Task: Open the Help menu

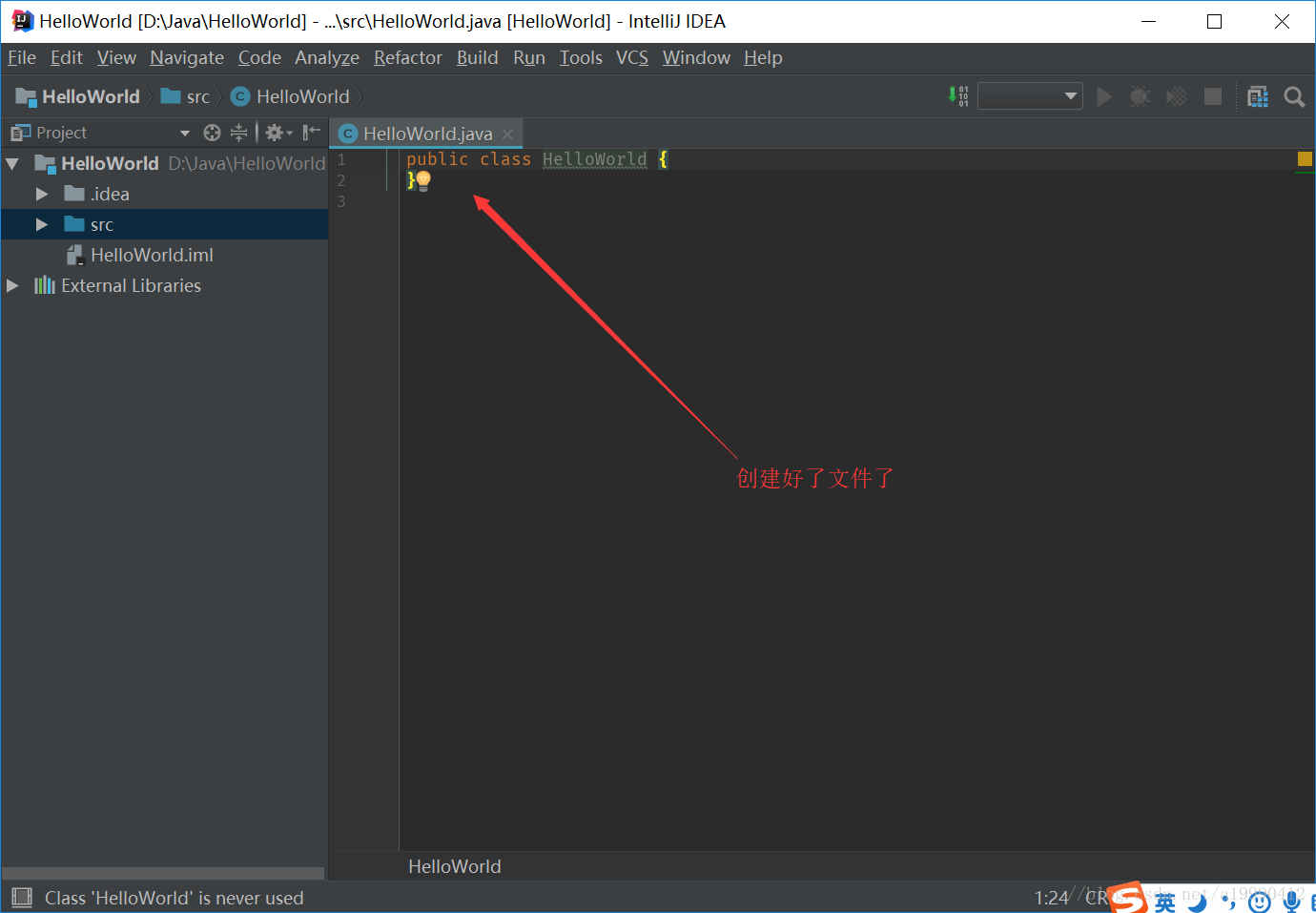Action: coord(763,58)
